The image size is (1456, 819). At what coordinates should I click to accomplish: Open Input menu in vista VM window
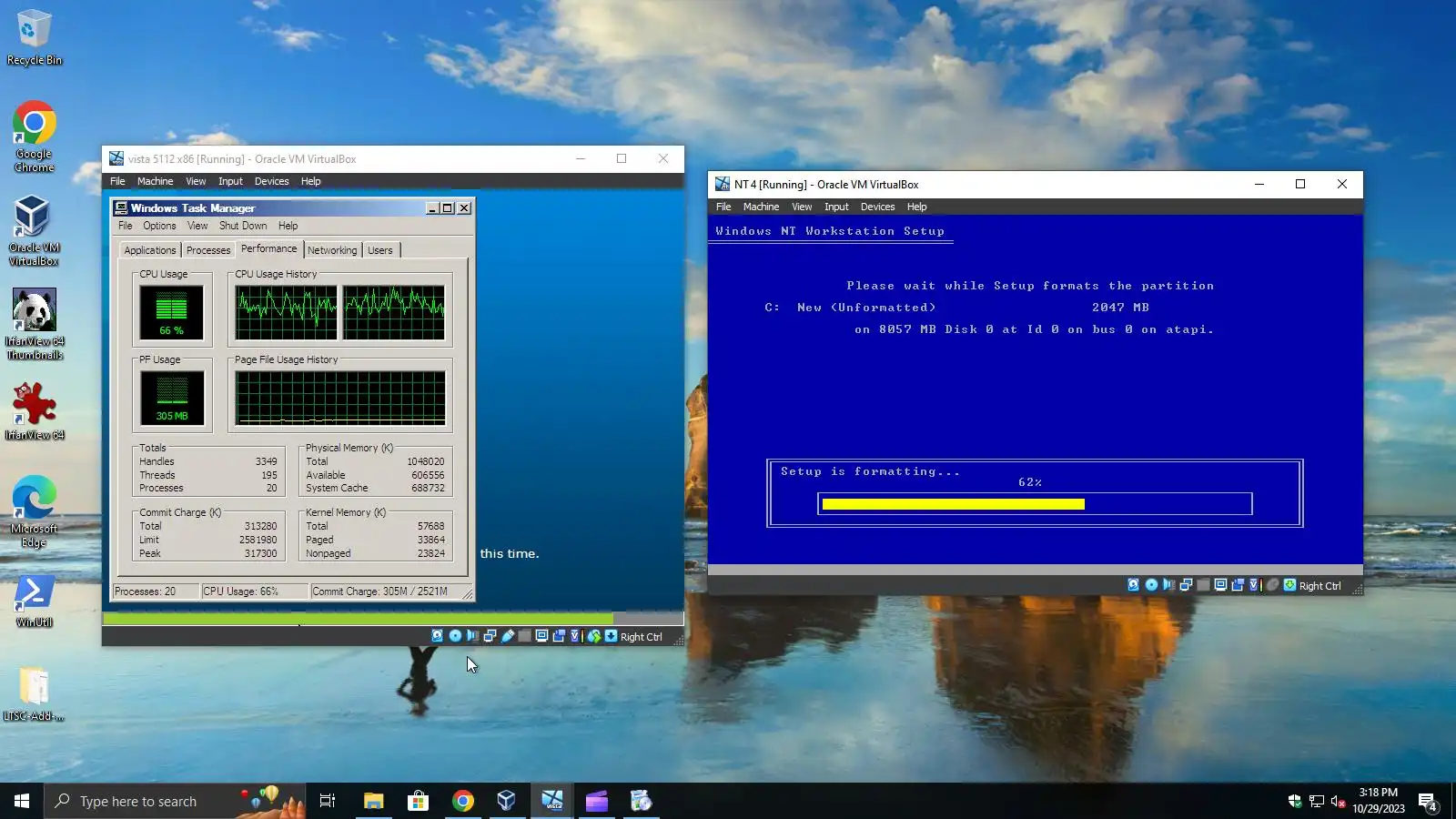[230, 181]
